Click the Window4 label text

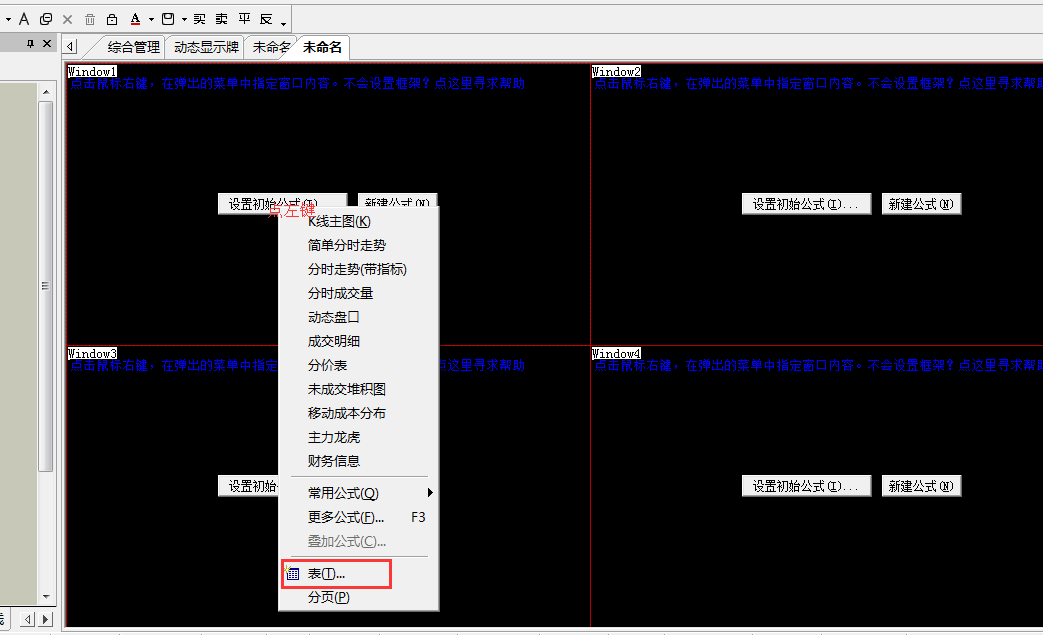click(616, 353)
